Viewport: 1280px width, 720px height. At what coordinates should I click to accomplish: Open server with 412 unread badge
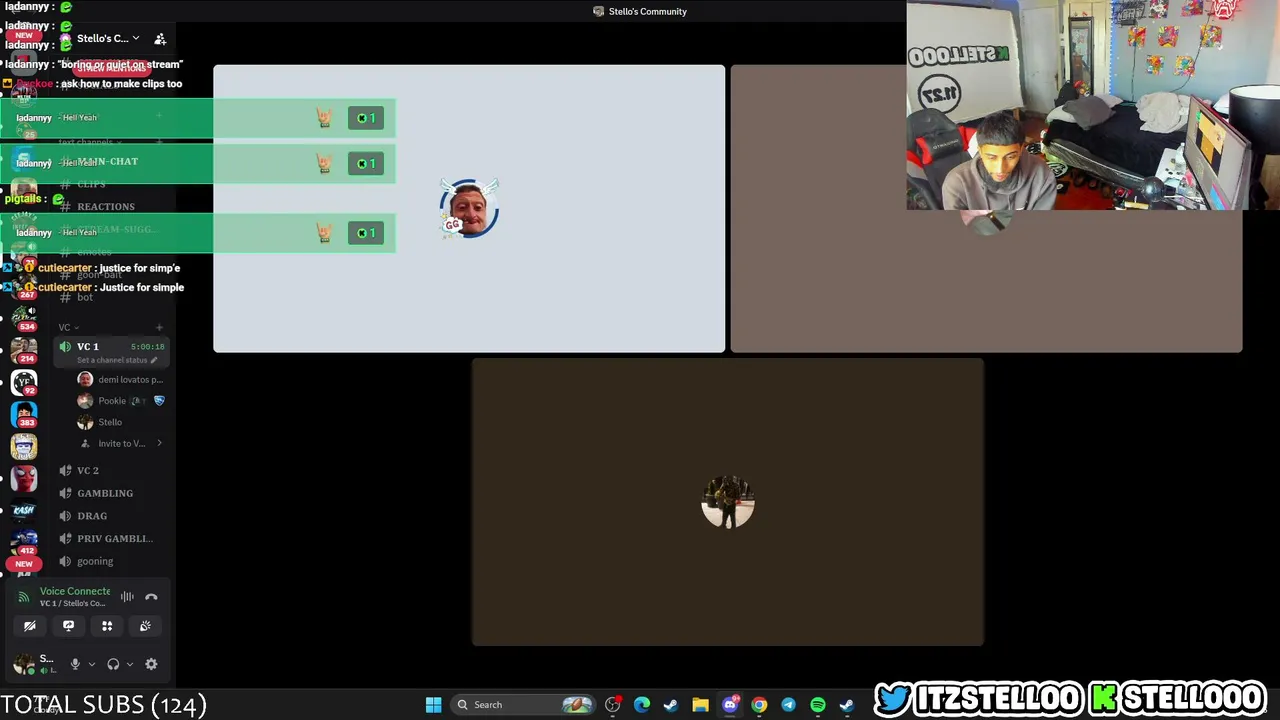click(x=24, y=542)
